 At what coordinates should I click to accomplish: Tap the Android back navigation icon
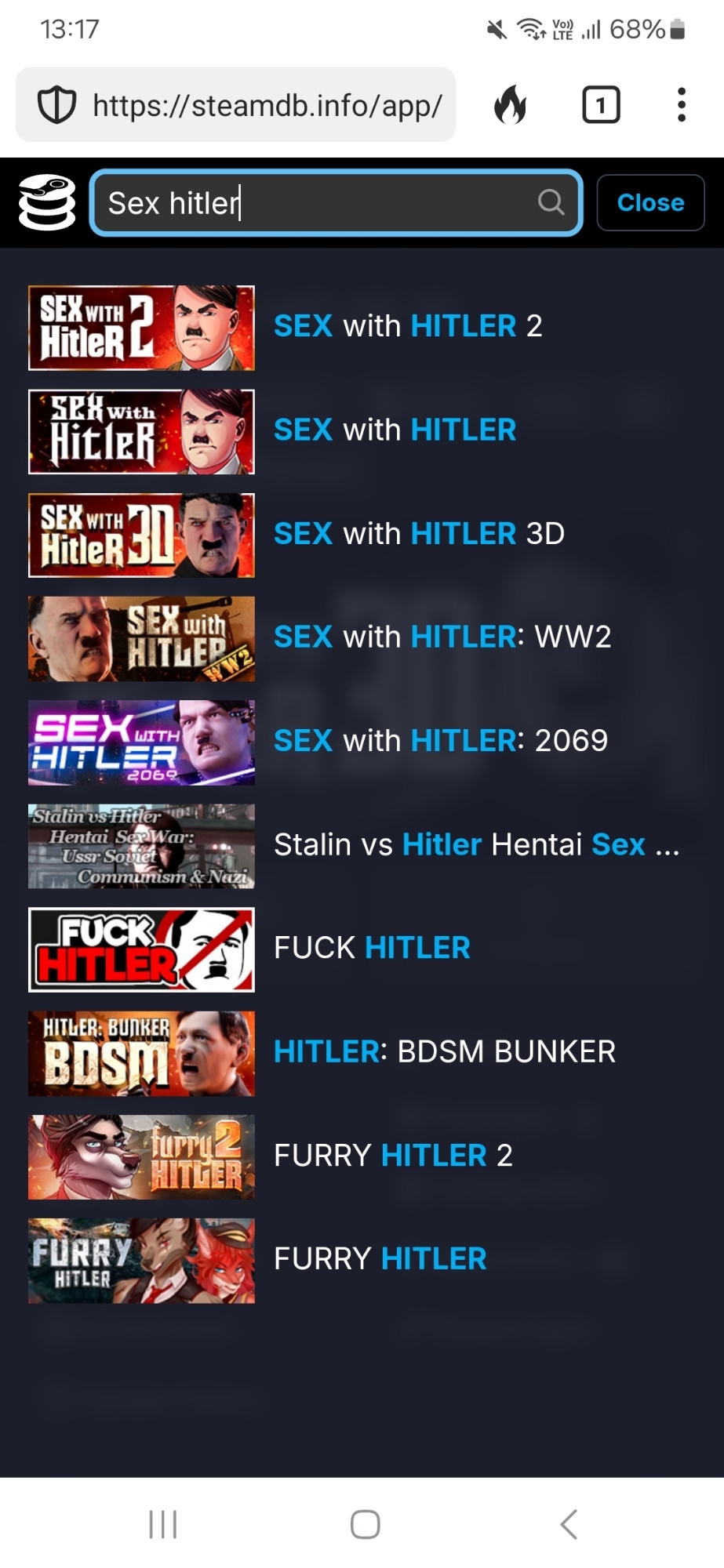coord(569,1524)
